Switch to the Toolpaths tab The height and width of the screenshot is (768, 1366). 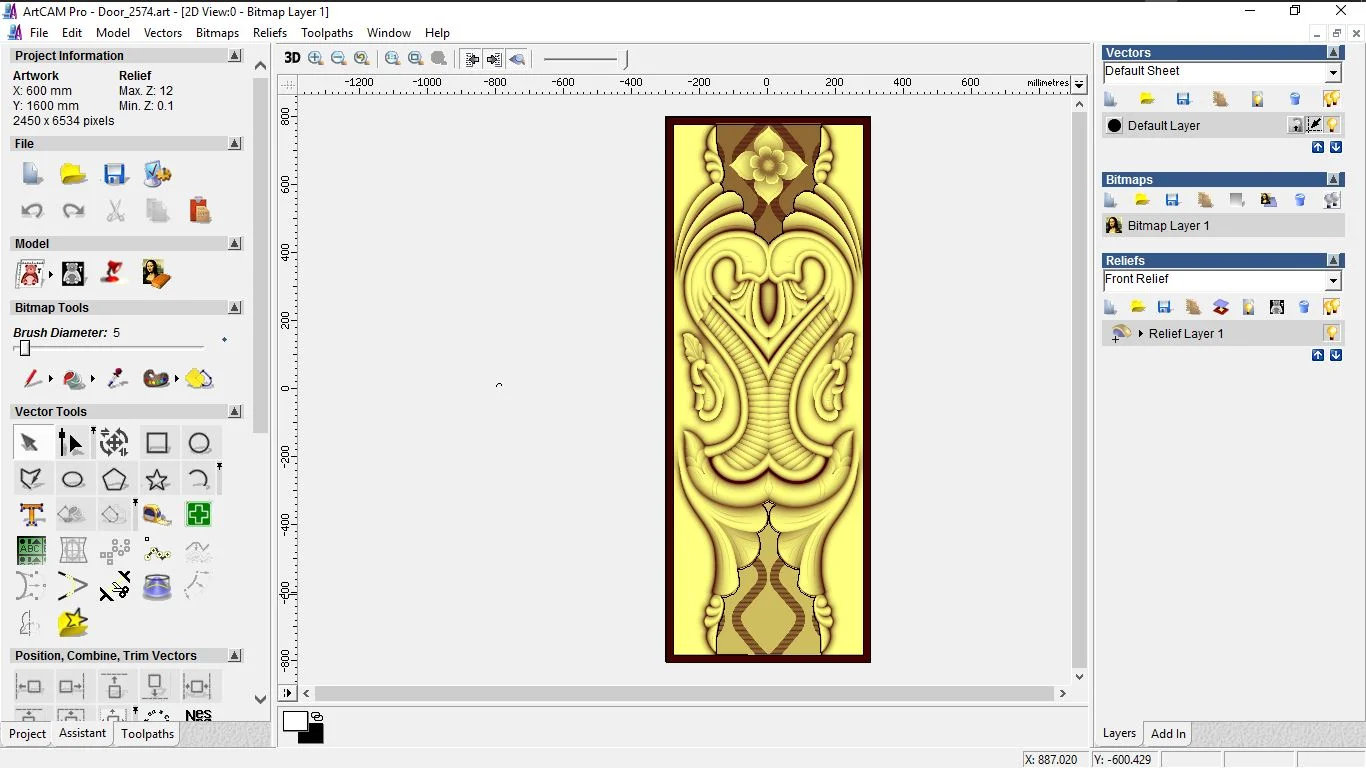click(x=147, y=734)
